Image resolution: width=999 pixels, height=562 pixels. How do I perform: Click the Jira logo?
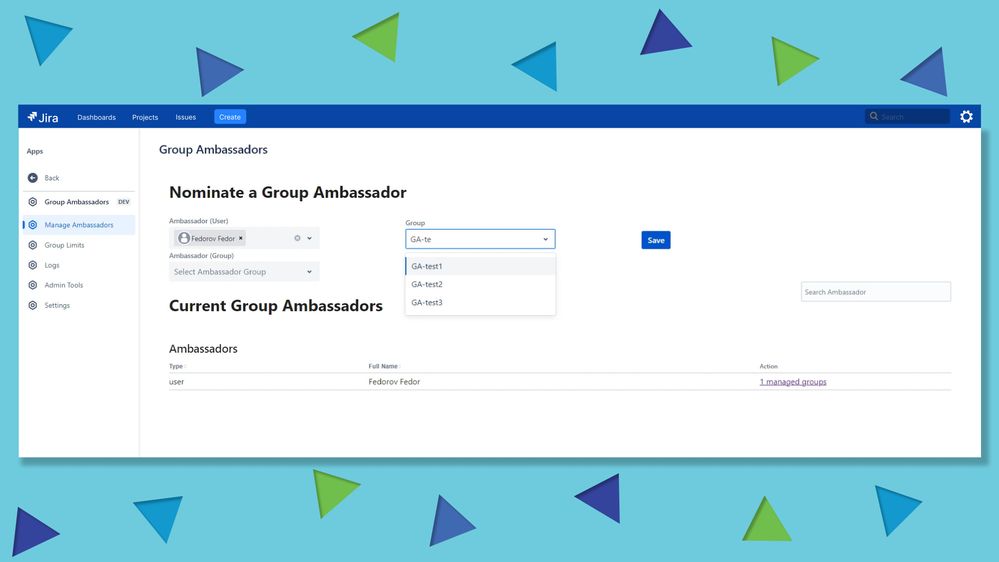click(43, 117)
